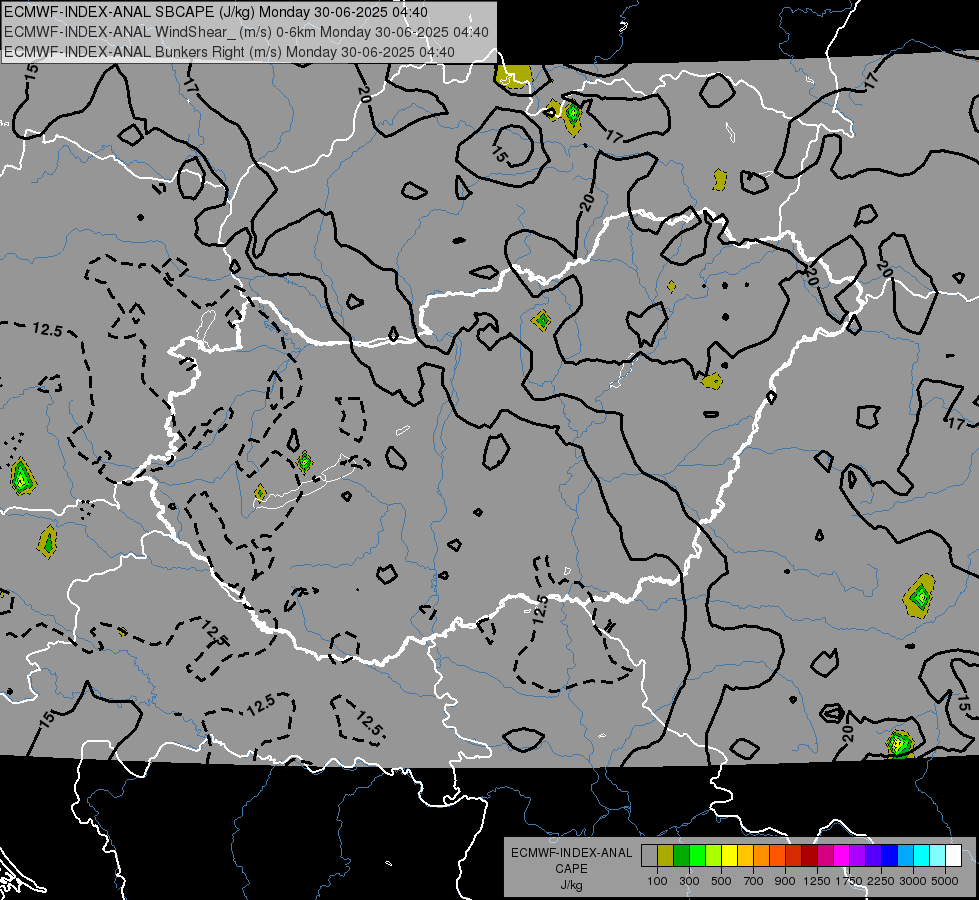Click the legend value 500

point(721,881)
